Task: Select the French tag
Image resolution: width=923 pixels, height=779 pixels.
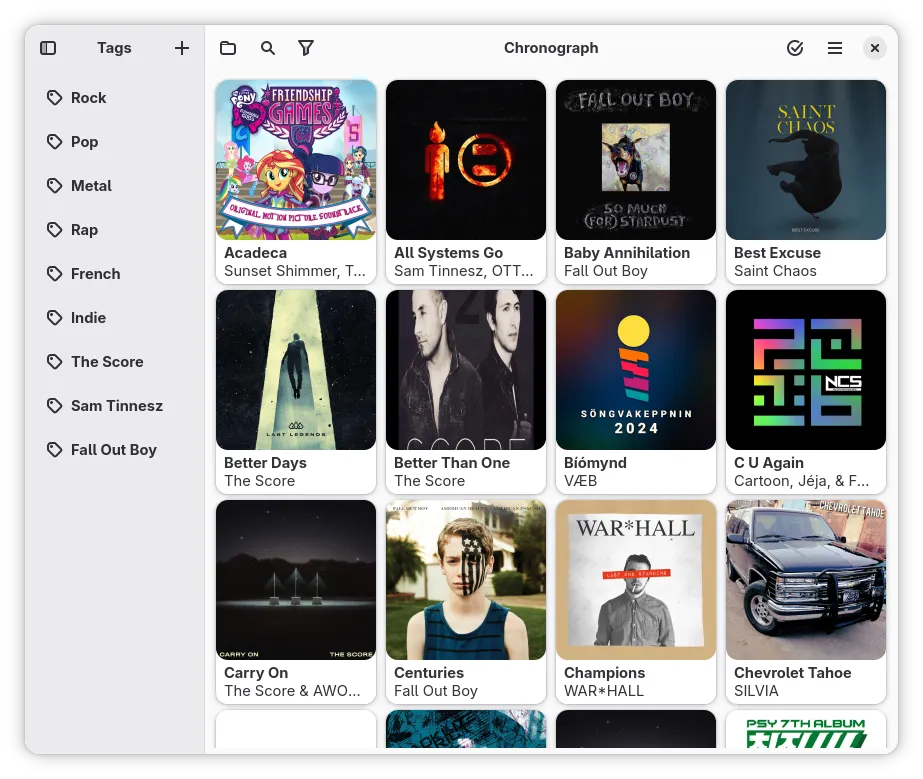Action: pos(115,274)
